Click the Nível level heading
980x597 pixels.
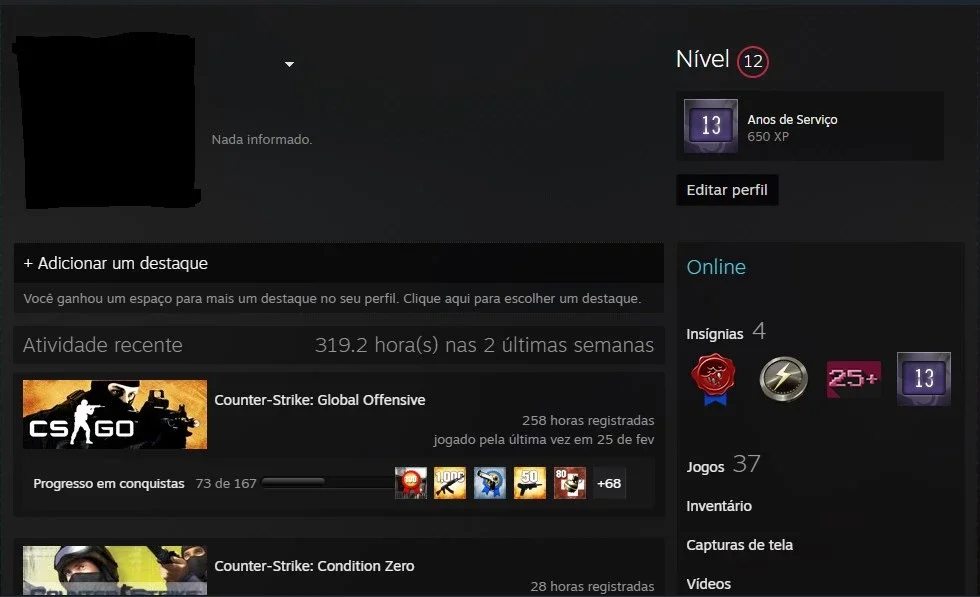pos(702,59)
